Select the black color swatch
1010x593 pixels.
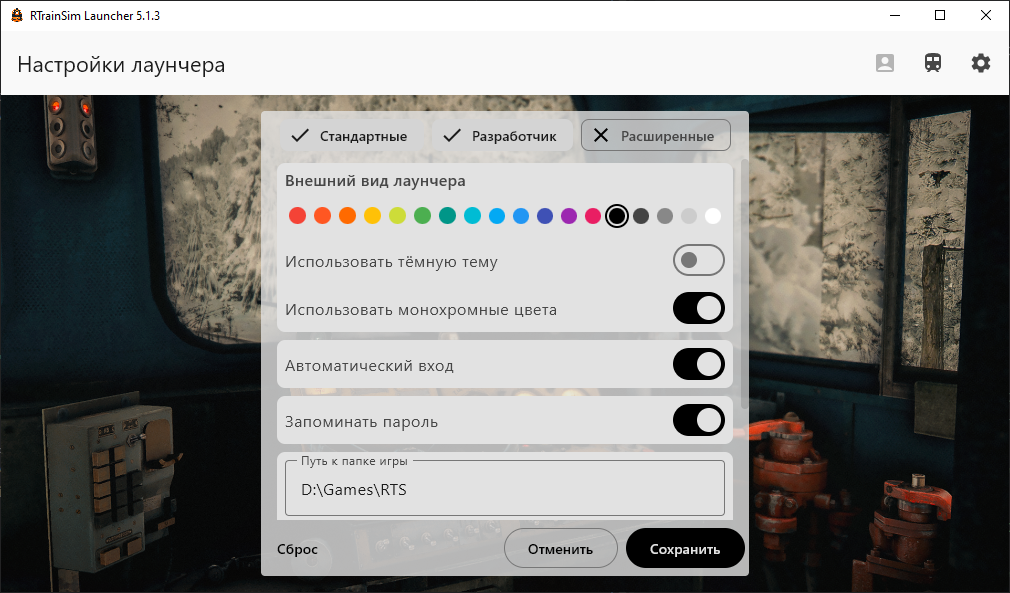[x=616, y=216]
